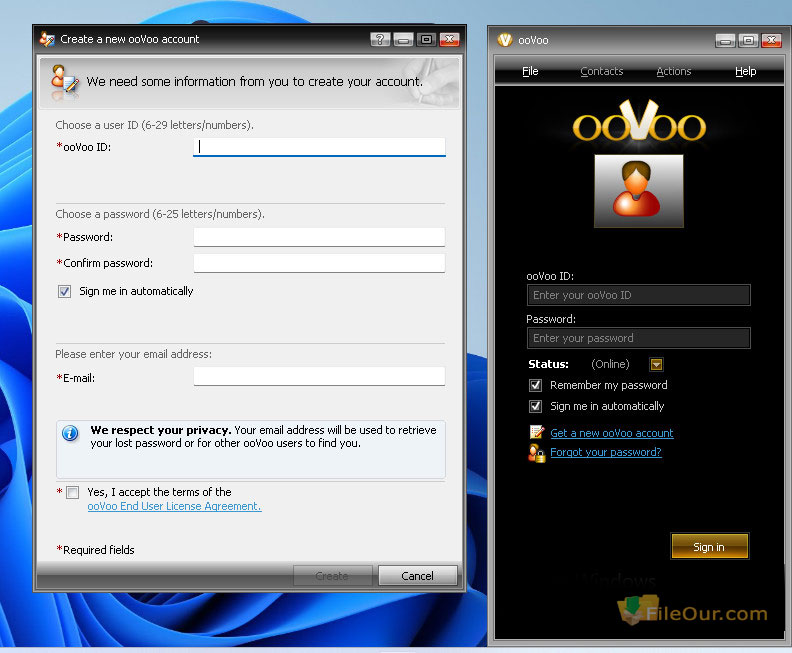This screenshot has width=792, height=653.
Task: Maximize the Create a new ooVoo account dialog
Action: [426, 39]
